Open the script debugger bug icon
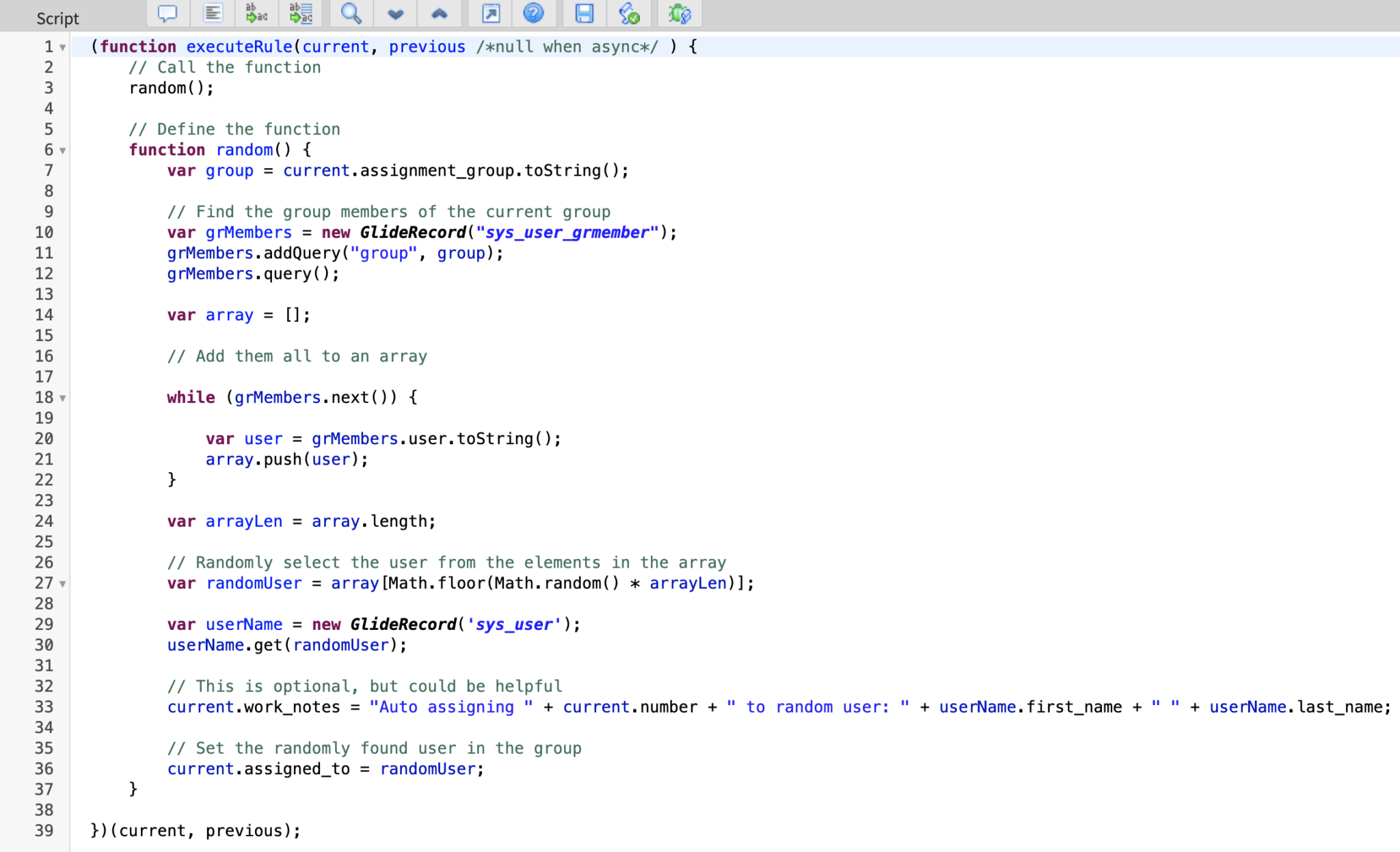Image resolution: width=1400 pixels, height=852 pixels. coord(679,14)
